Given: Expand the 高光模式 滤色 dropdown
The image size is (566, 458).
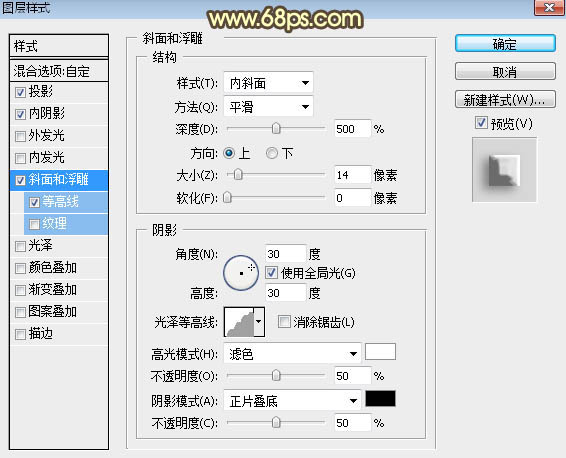Looking at the screenshot, I should (x=292, y=354).
